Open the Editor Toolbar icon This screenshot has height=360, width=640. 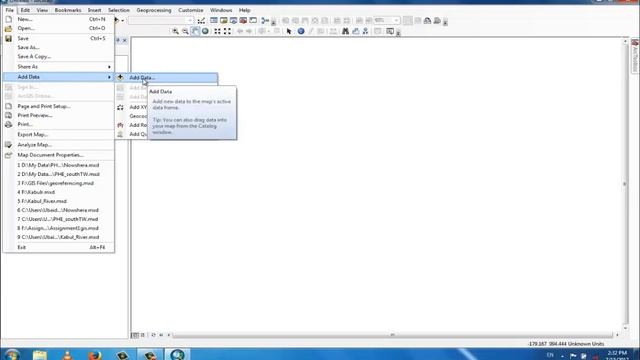(201, 20)
